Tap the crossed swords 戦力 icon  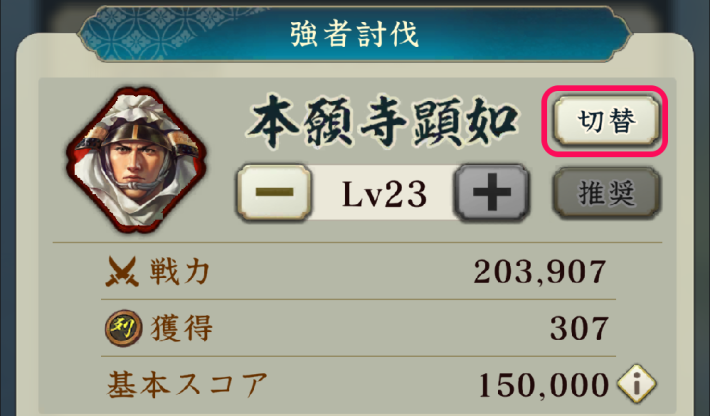[x=121, y=272]
